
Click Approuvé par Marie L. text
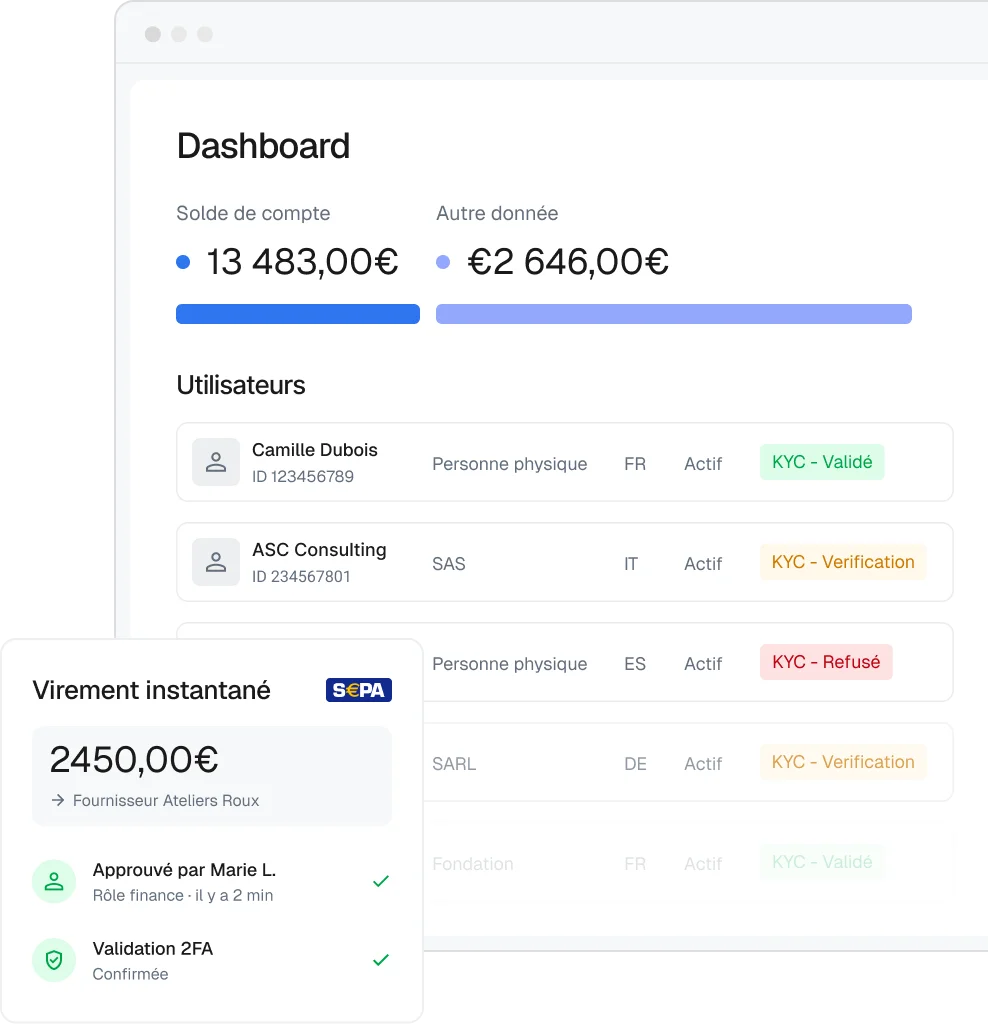pyautogui.click(x=184, y=870)
